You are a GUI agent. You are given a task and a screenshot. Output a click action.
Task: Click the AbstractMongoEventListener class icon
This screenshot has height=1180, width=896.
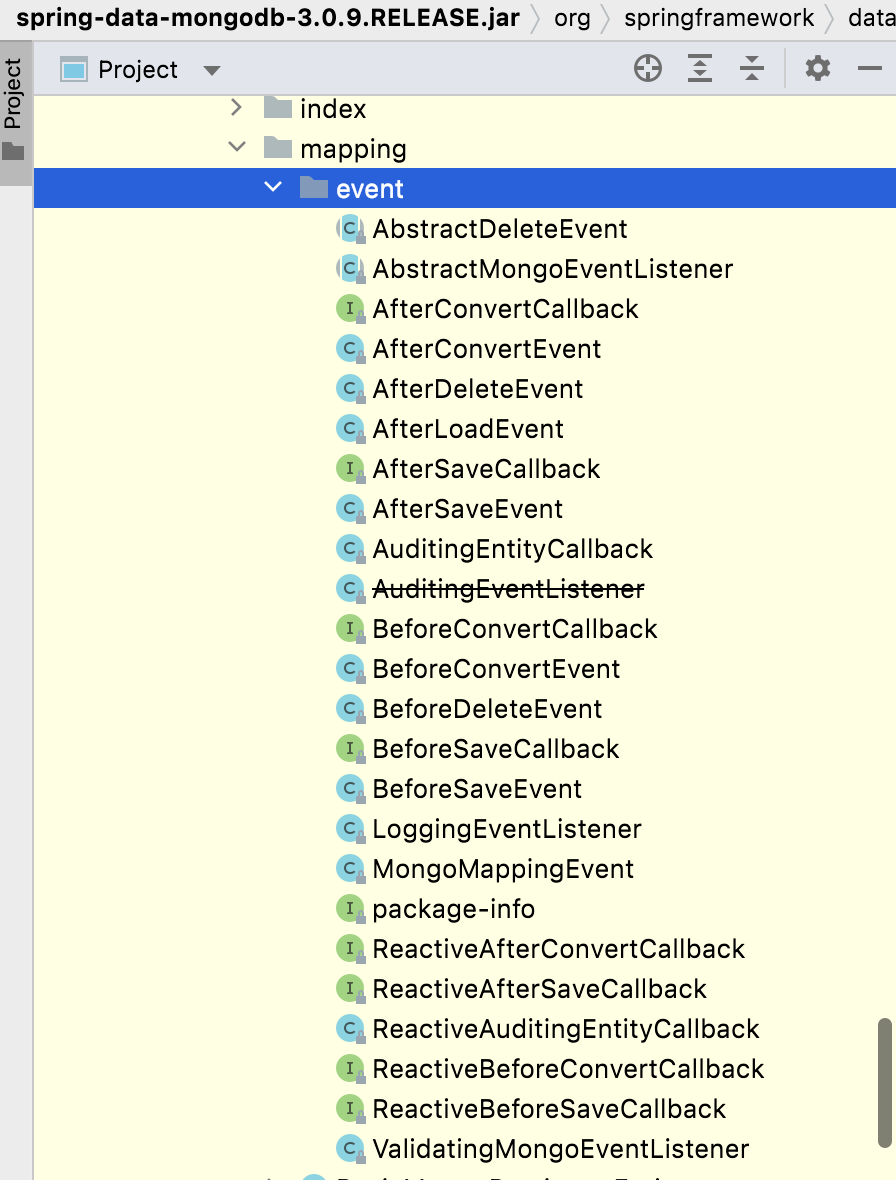tap(350, 269)
